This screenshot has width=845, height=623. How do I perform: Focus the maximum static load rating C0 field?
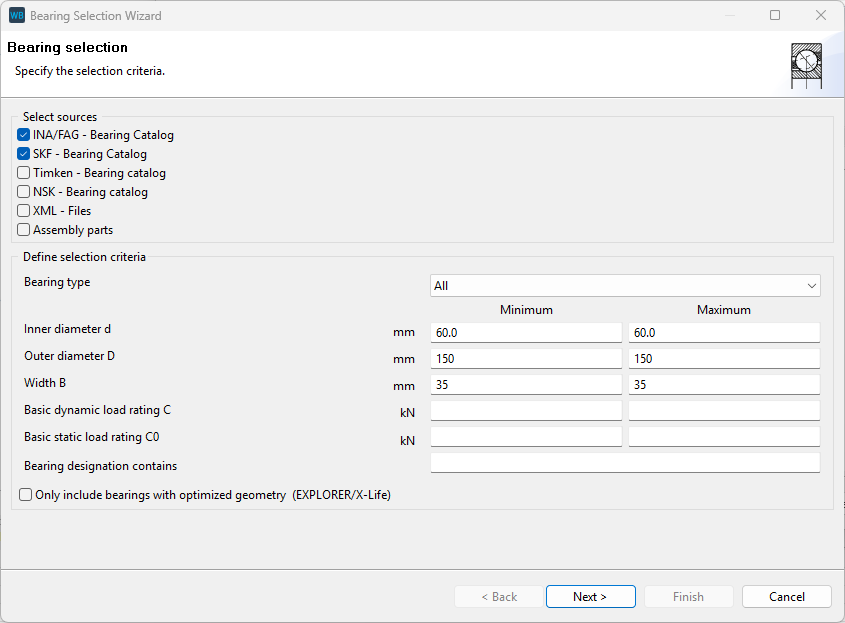pos(724,437)
